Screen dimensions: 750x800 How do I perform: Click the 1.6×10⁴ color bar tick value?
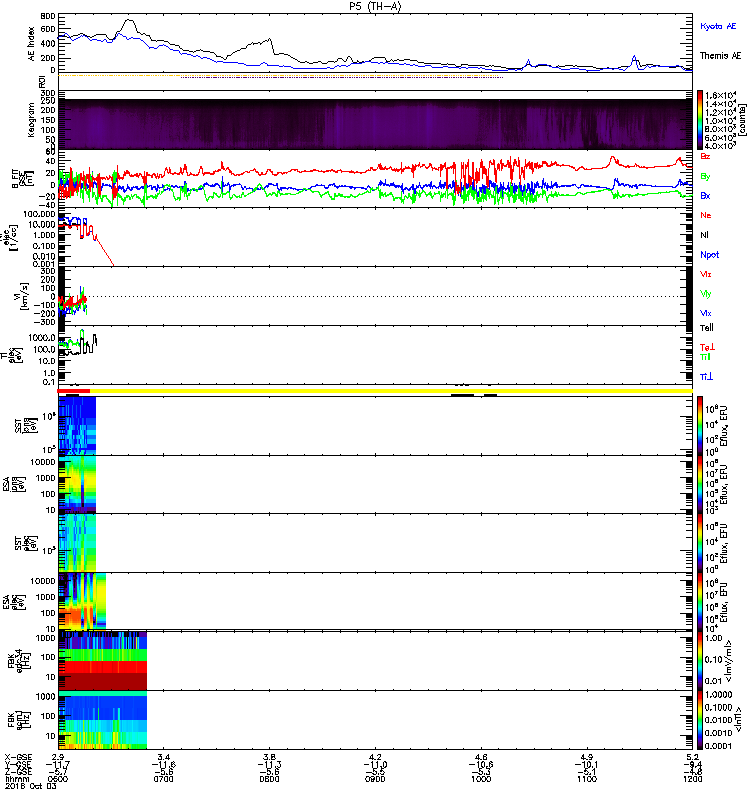pos(720,95)
